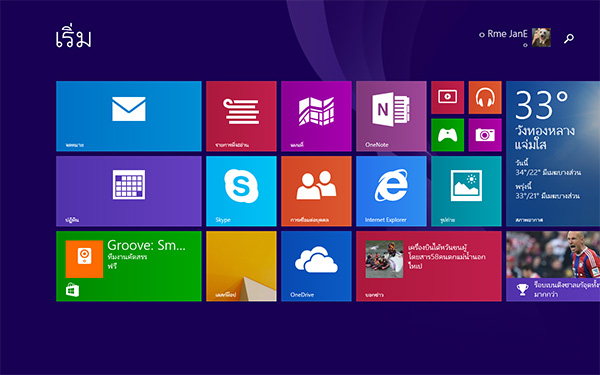Open the Reading List tile
The height and width of the screenshot is (375, 600).
[x=241, y=116]
